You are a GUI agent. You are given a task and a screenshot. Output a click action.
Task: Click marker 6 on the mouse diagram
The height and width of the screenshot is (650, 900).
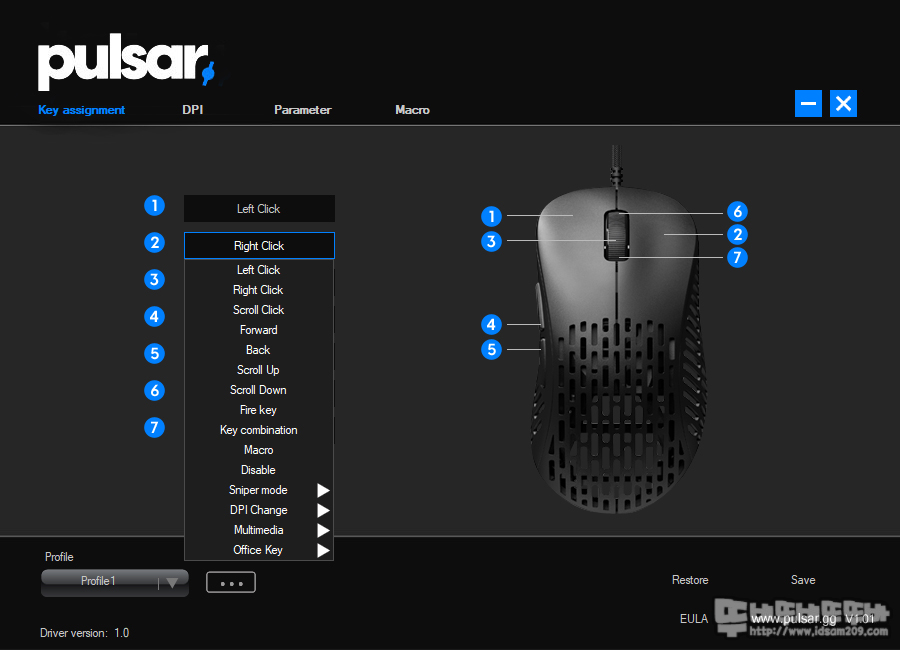tap(738, 211)
